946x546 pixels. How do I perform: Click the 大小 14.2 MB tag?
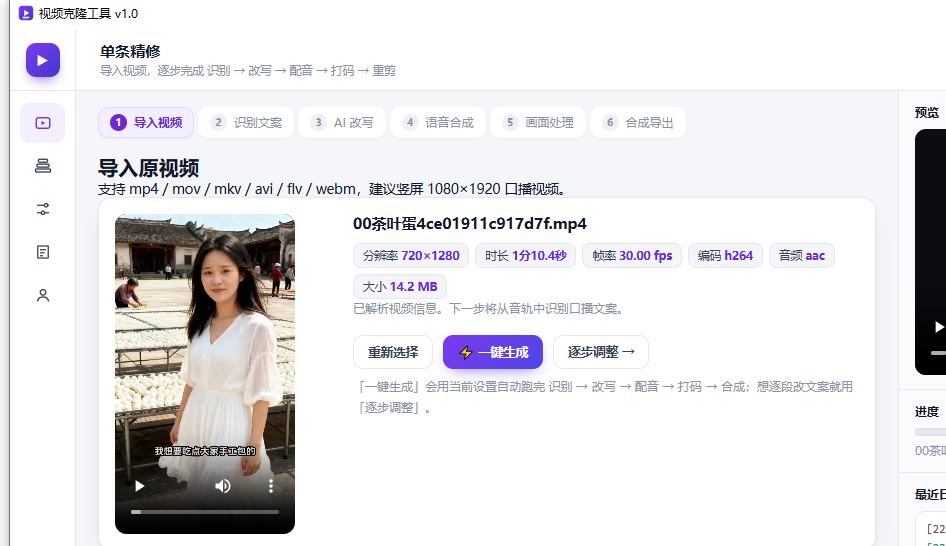click(x=399, y=287)
